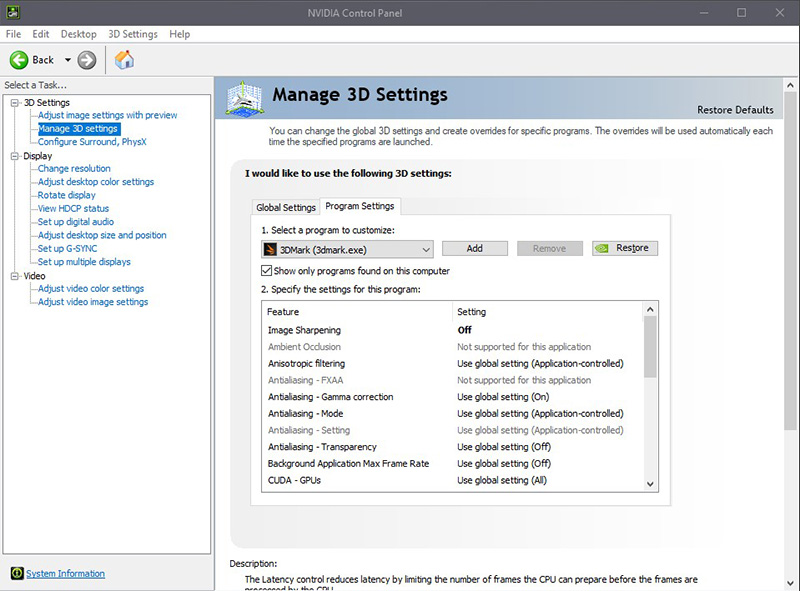Open the 3DMark program selection dropdown
800x591 pixels.
tap(426, 249)
